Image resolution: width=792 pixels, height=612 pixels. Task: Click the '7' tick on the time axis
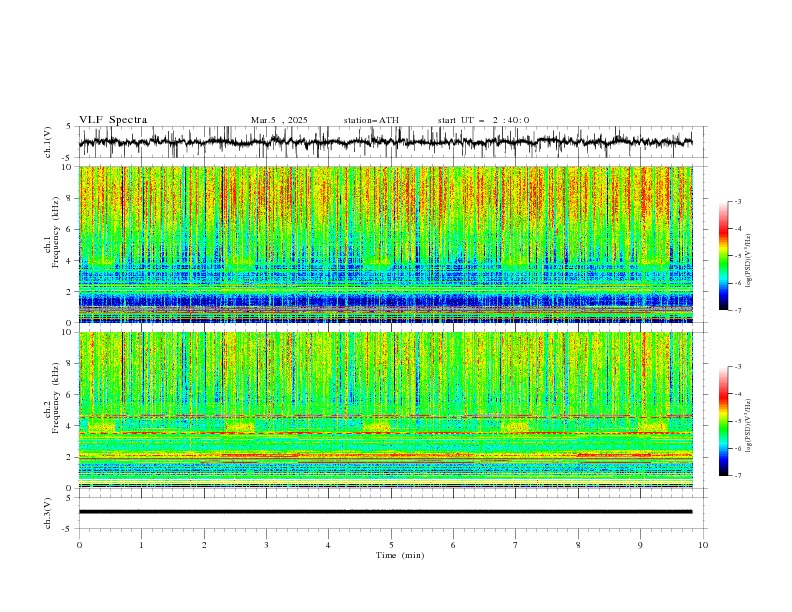coord(516,545)
